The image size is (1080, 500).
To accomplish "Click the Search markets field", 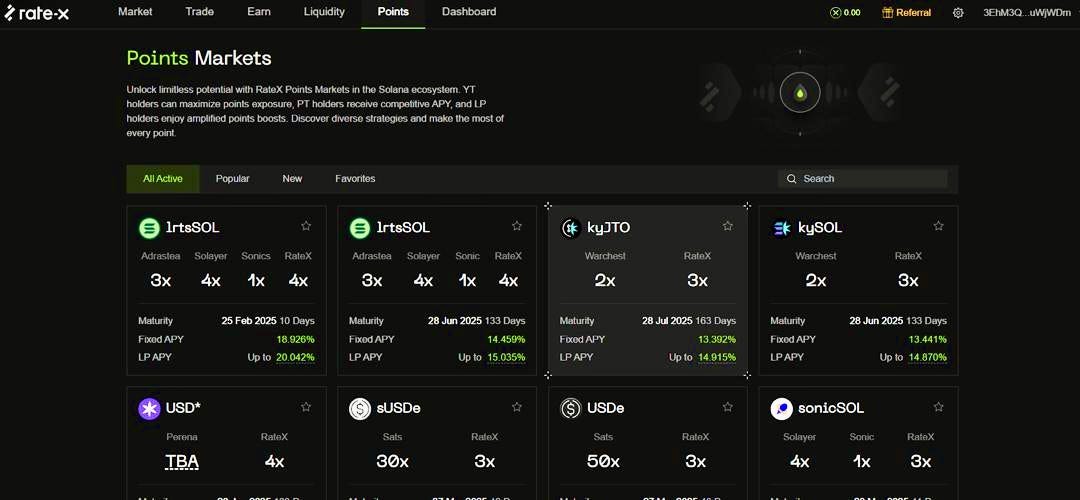I will click(863, 179).
